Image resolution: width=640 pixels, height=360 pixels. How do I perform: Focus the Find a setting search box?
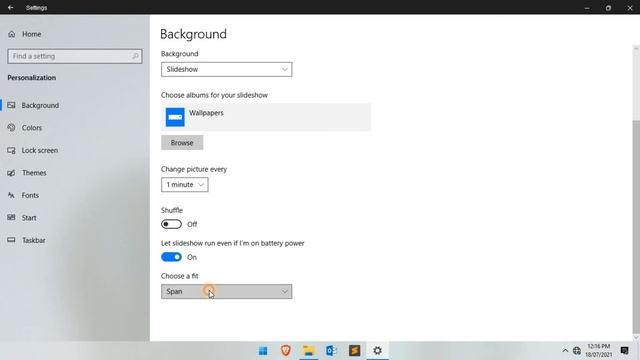[75, 56]
